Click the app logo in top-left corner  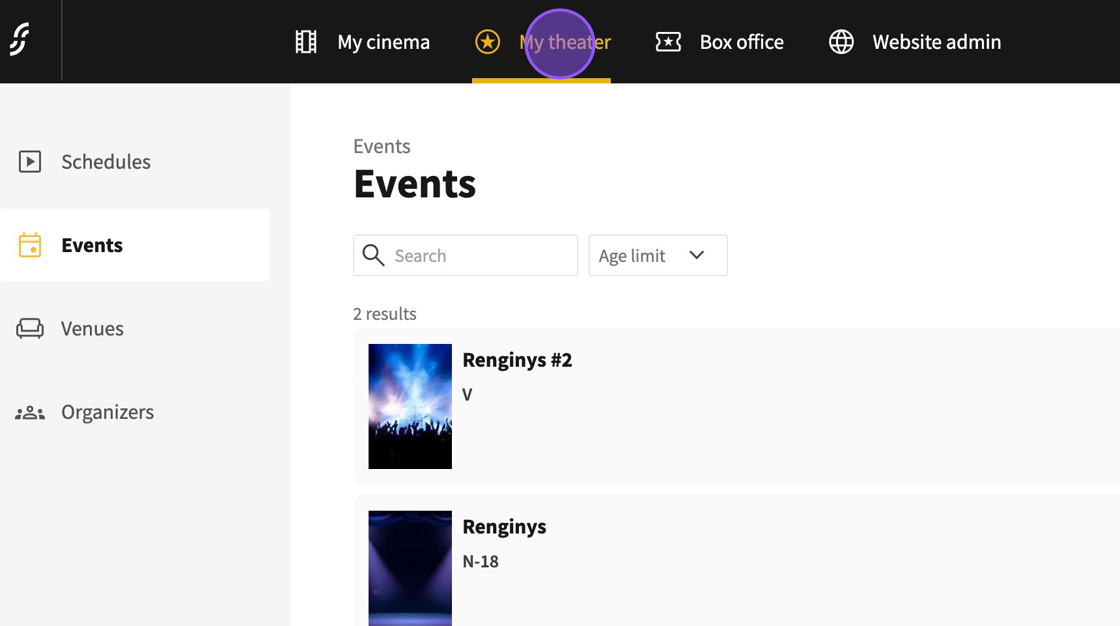click(x=20, y=40)
